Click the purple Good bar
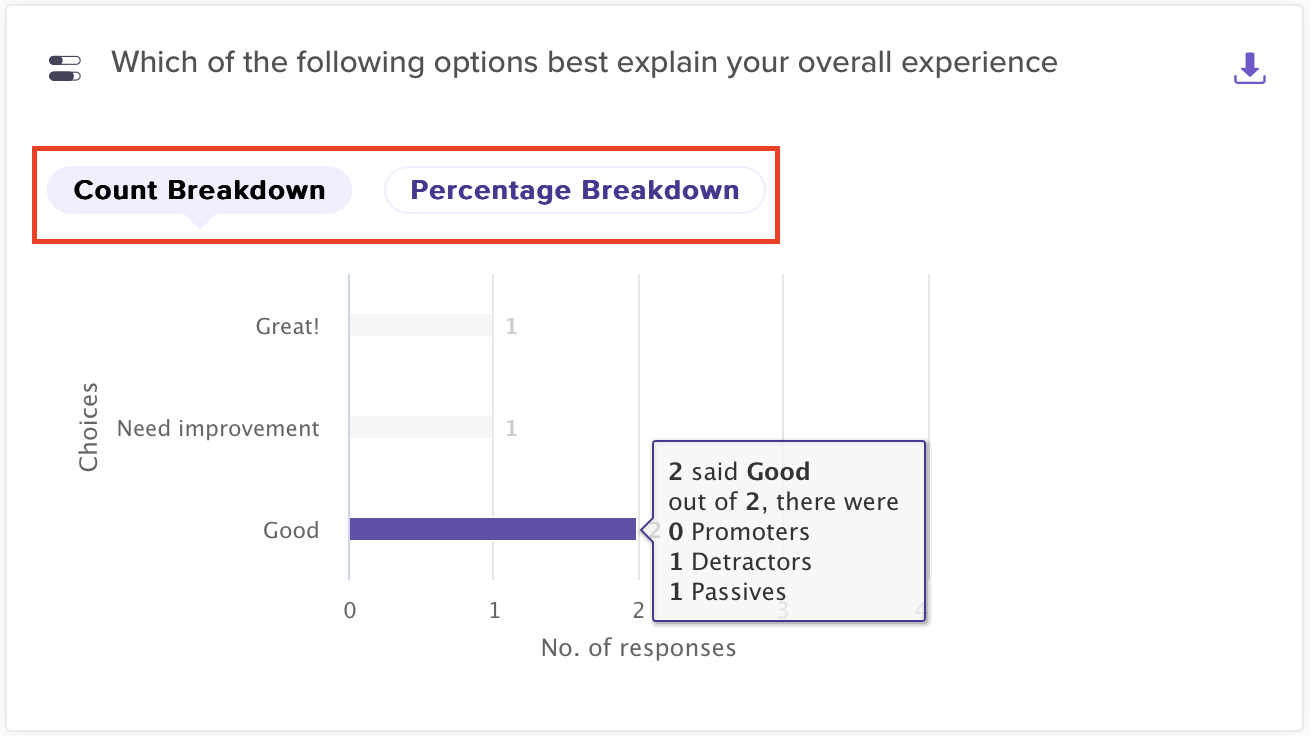The height and width of the screenshot is (736, 1310). tap(492, 529)
